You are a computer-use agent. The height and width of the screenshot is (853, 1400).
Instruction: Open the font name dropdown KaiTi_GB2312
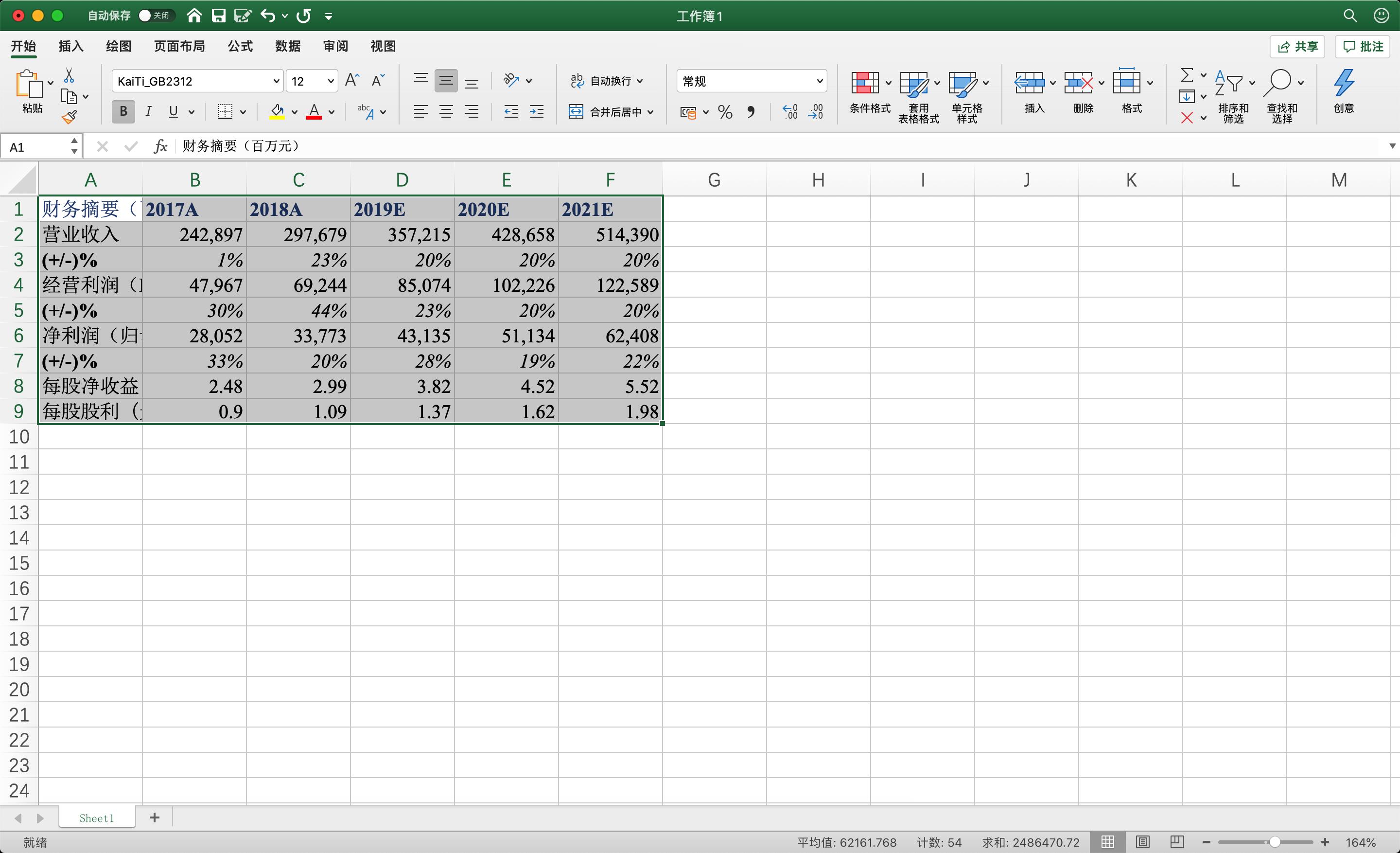276,81
